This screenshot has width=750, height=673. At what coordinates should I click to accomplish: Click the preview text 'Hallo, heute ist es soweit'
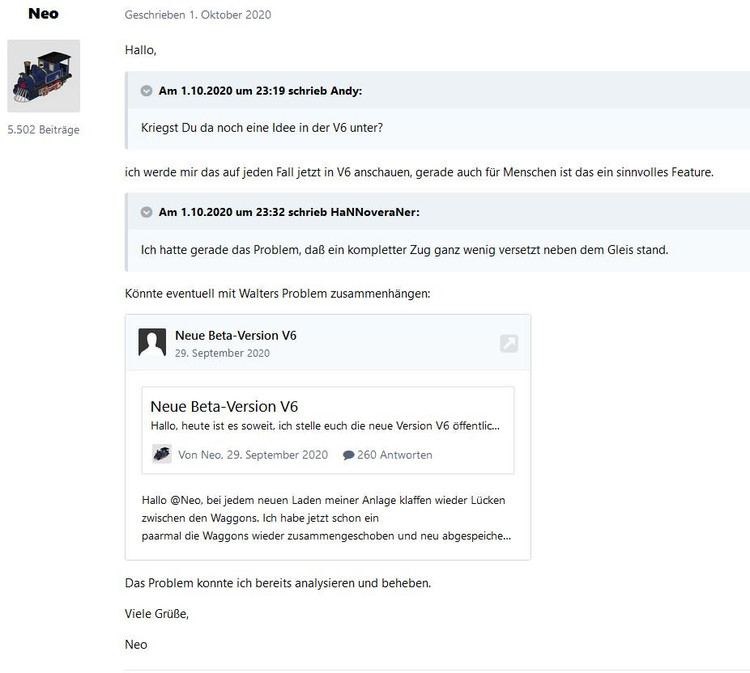[324, 426]
